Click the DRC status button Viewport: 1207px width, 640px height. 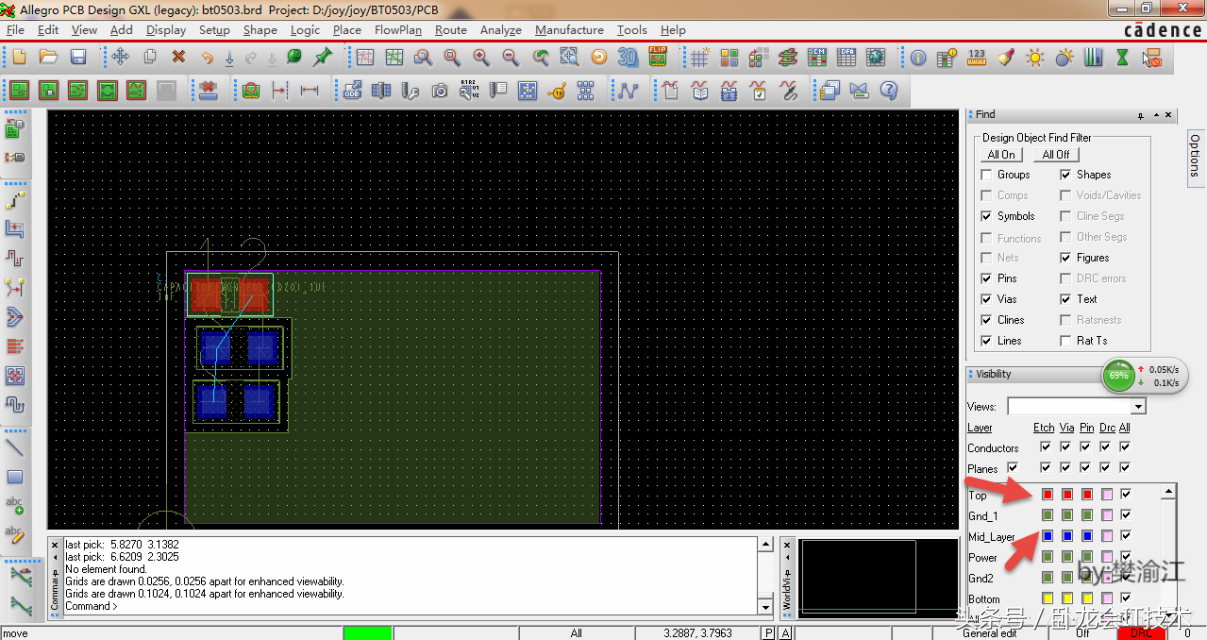(1141, 633)
